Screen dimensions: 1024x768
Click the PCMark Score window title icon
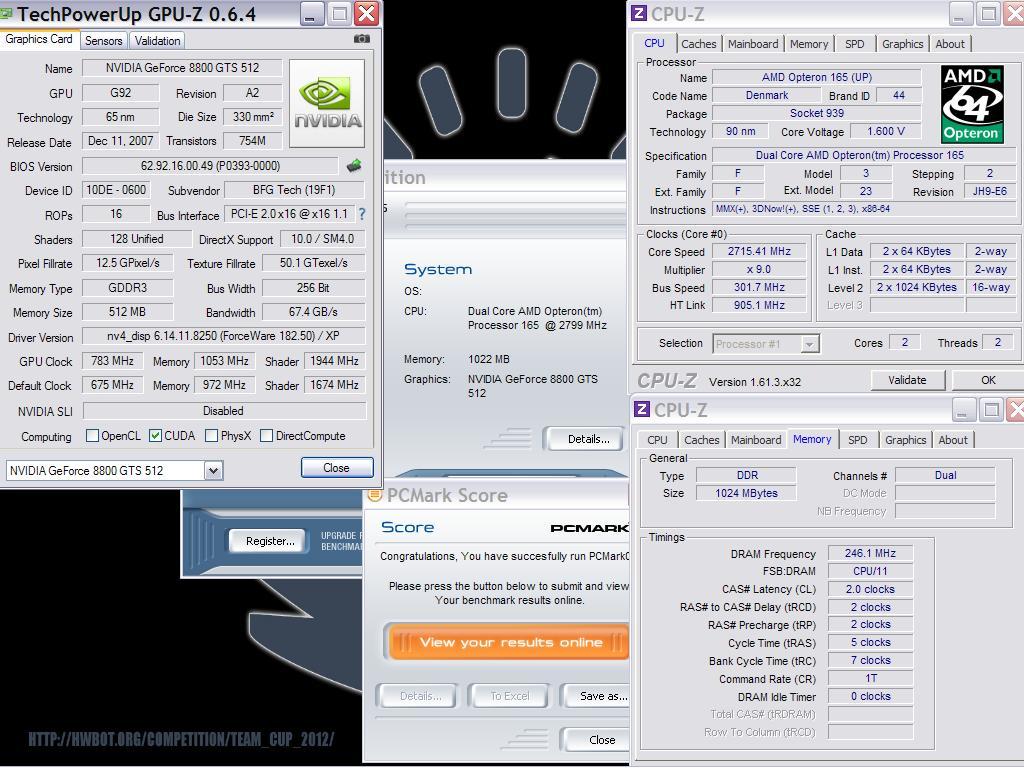click(x=375, y=495)
